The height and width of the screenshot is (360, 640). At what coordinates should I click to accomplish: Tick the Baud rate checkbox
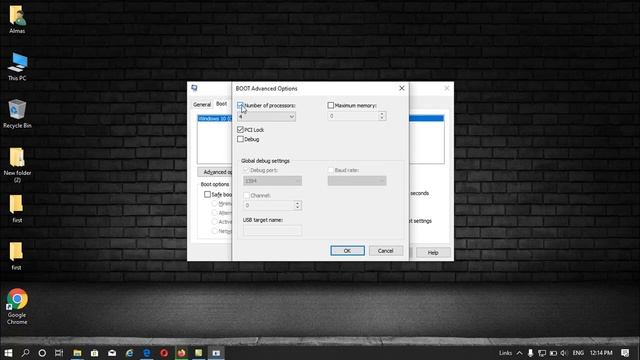pos(331,170)
